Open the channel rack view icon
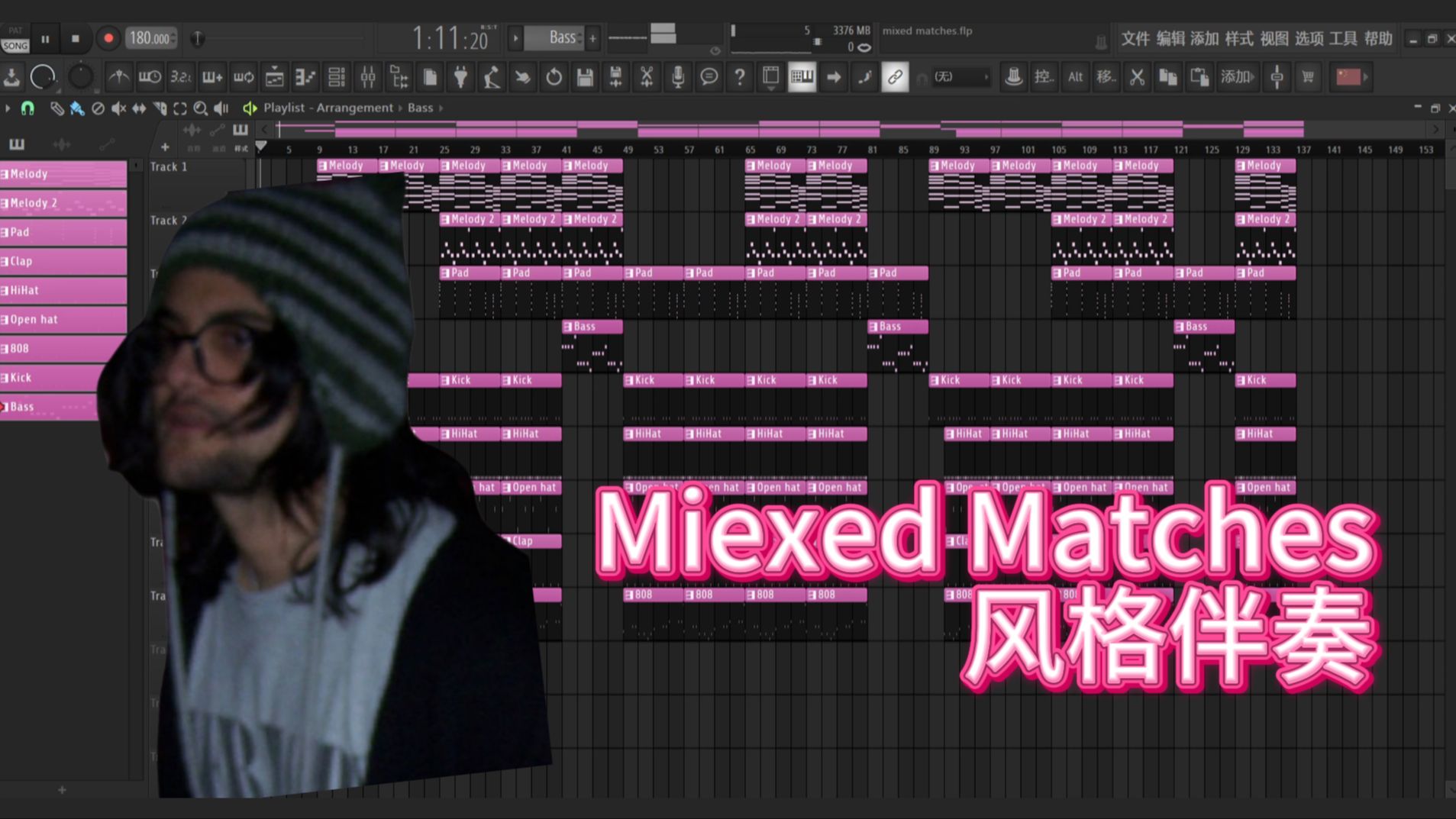 (337, 76)
